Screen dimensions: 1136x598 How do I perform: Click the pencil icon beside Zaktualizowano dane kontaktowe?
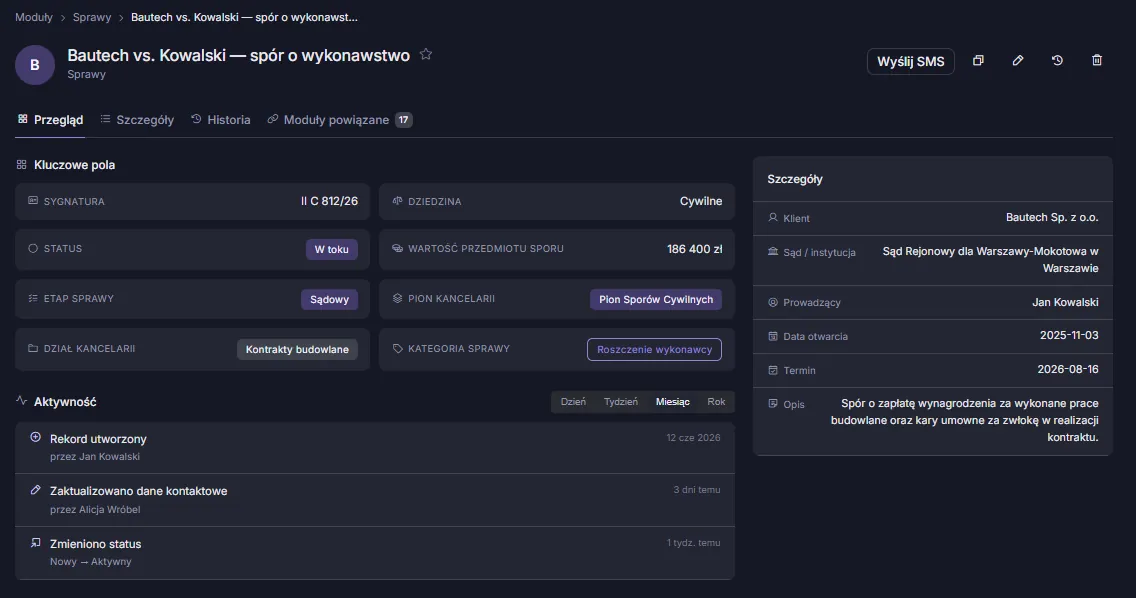click(x=36, y=490)
